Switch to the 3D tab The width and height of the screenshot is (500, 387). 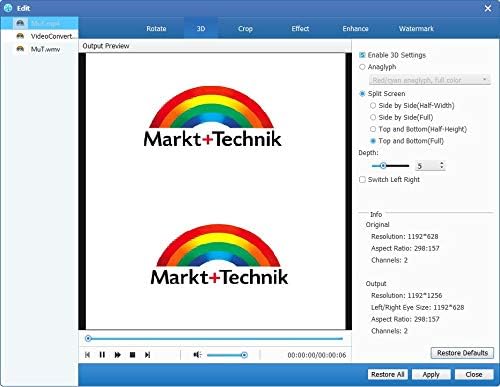pyautogui.click(x=201, y=29)
